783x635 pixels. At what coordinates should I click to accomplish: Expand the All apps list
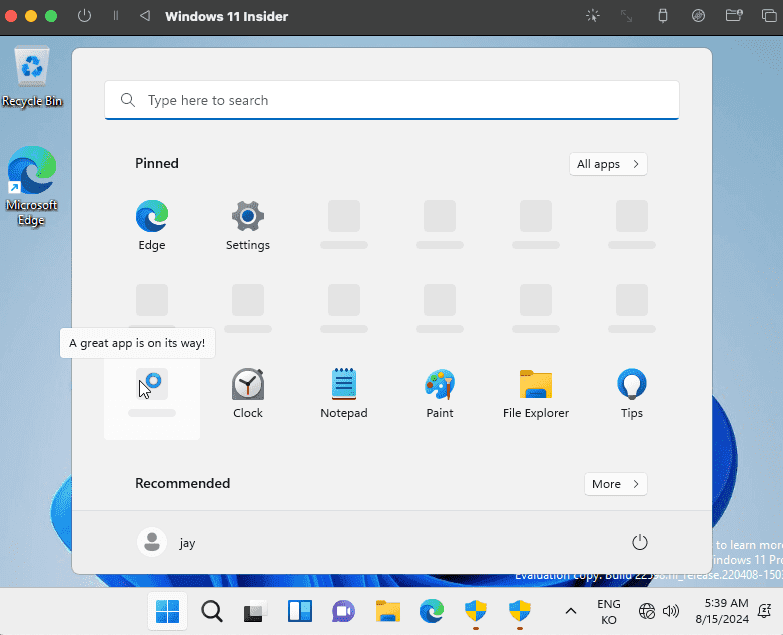[x=608, y=164]
